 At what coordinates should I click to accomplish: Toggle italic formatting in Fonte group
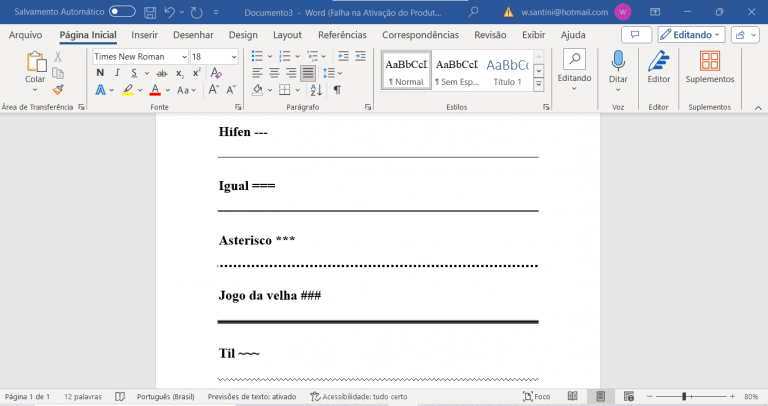coord(117,73)
